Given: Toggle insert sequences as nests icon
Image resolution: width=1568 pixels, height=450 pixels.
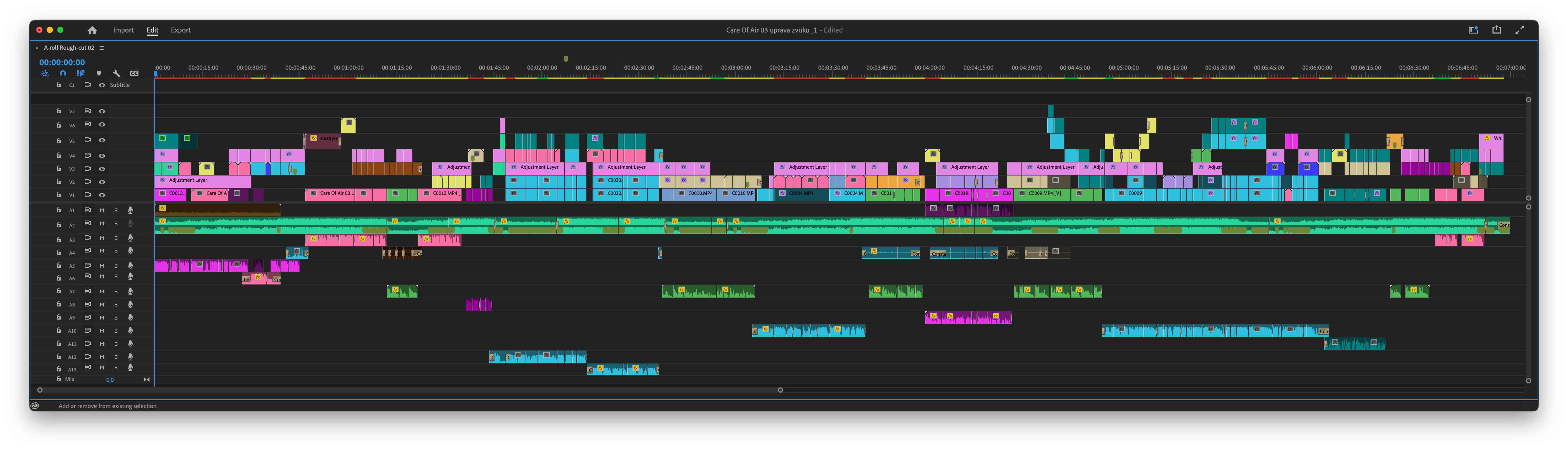Looking at the screenshot, I should click(45, 74).
